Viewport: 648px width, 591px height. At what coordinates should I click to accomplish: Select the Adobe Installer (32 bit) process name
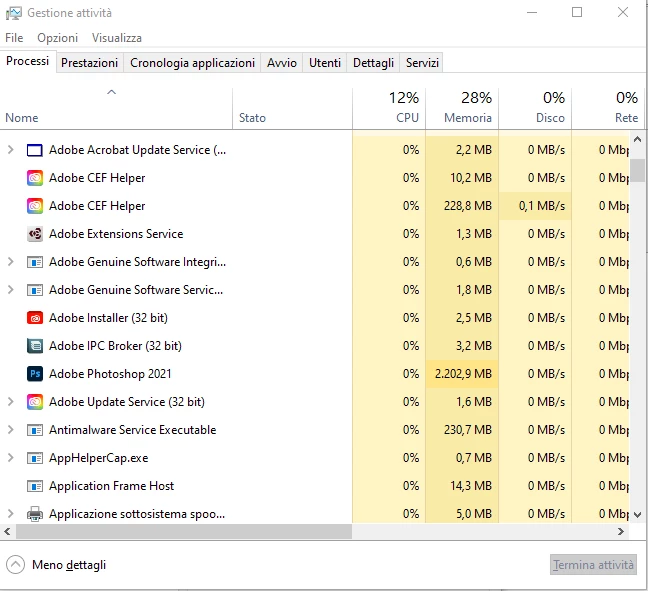click(x=108, y=318)
